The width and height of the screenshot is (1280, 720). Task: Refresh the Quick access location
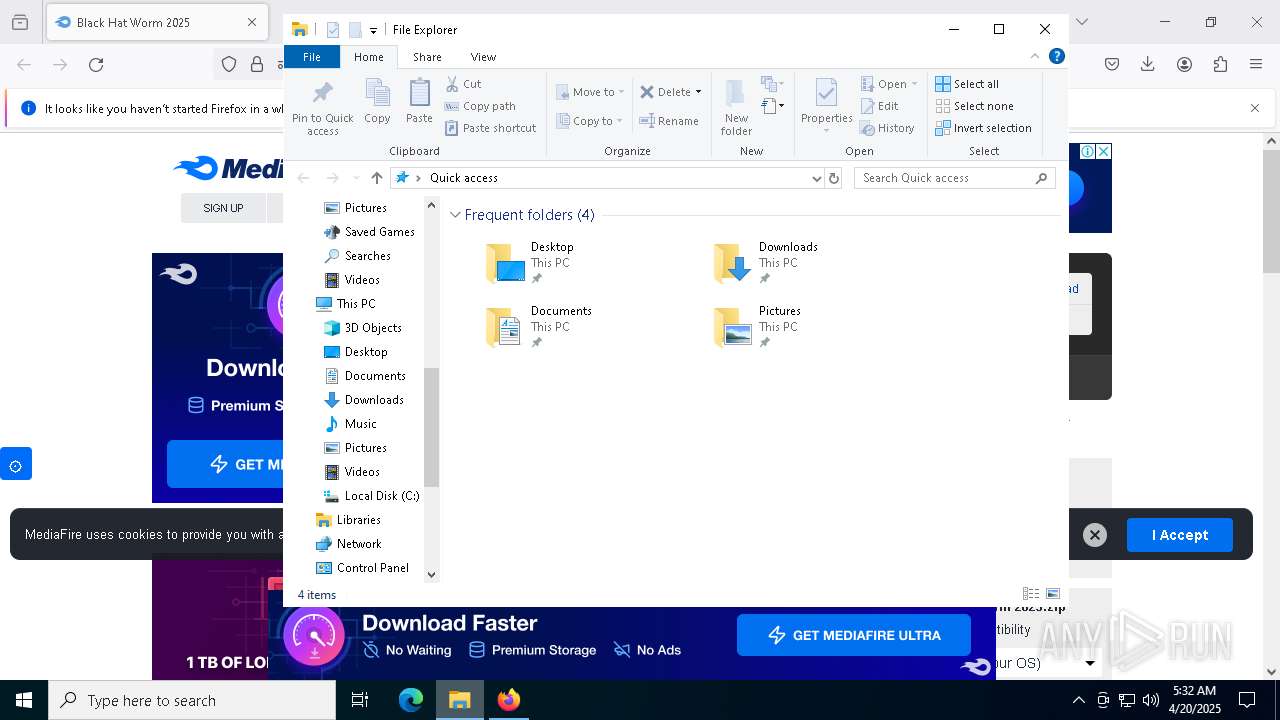pos(834,178)
